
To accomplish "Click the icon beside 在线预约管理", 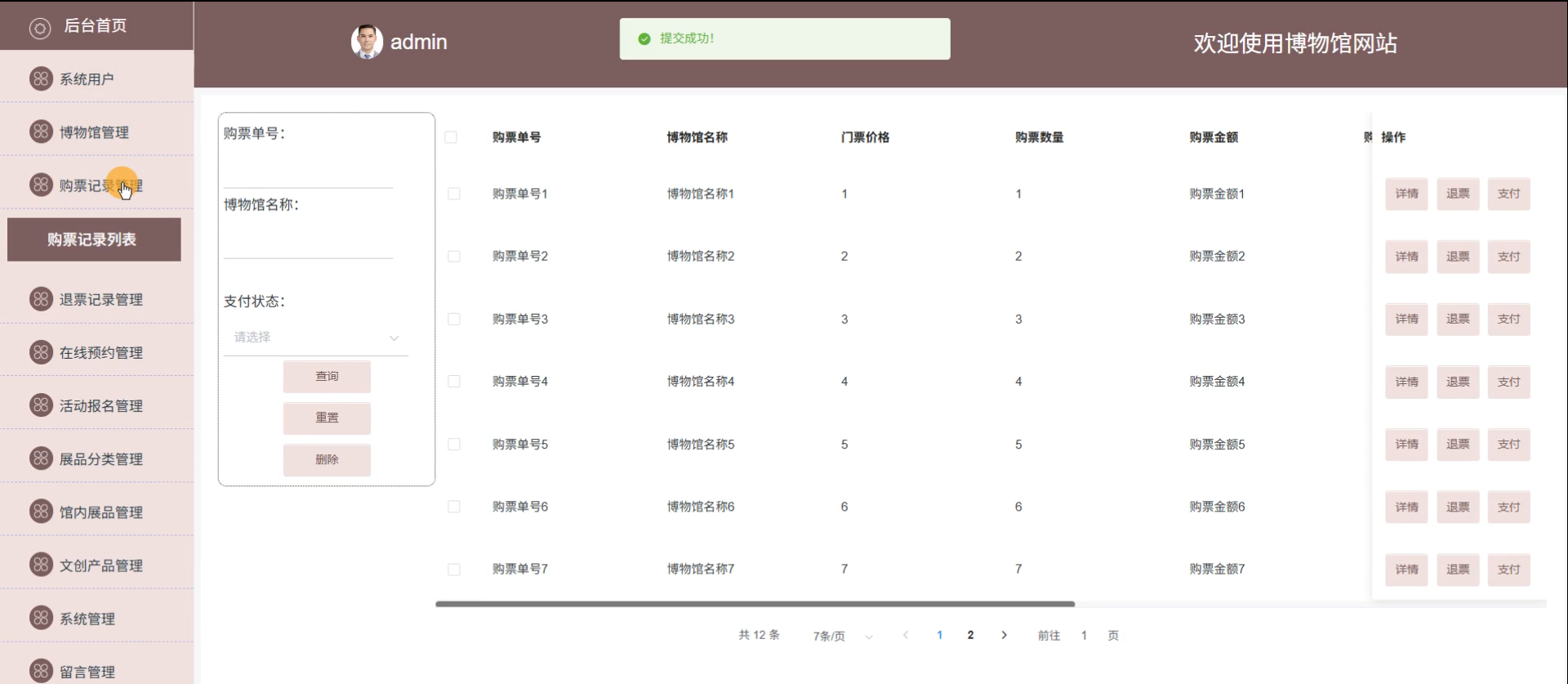I will point(41,352).
